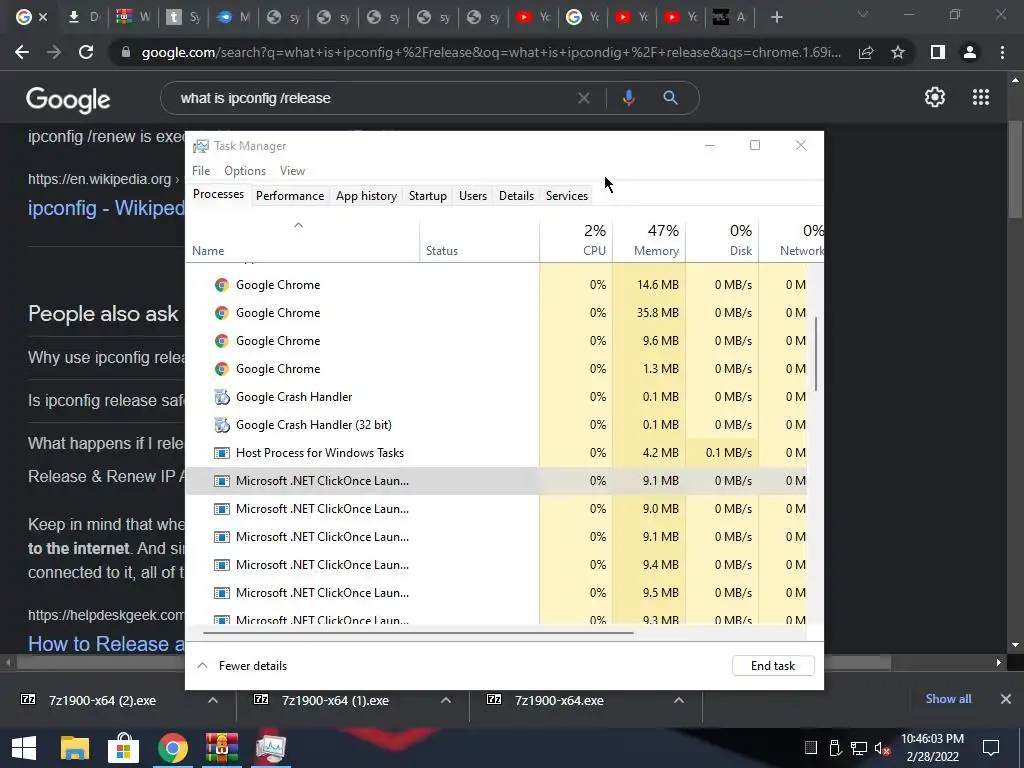This screenshot has height=768, width=1024.
Task: Click the Chrome forward navigation arrow
Action: pyautogui.click(x=54, y=52)
